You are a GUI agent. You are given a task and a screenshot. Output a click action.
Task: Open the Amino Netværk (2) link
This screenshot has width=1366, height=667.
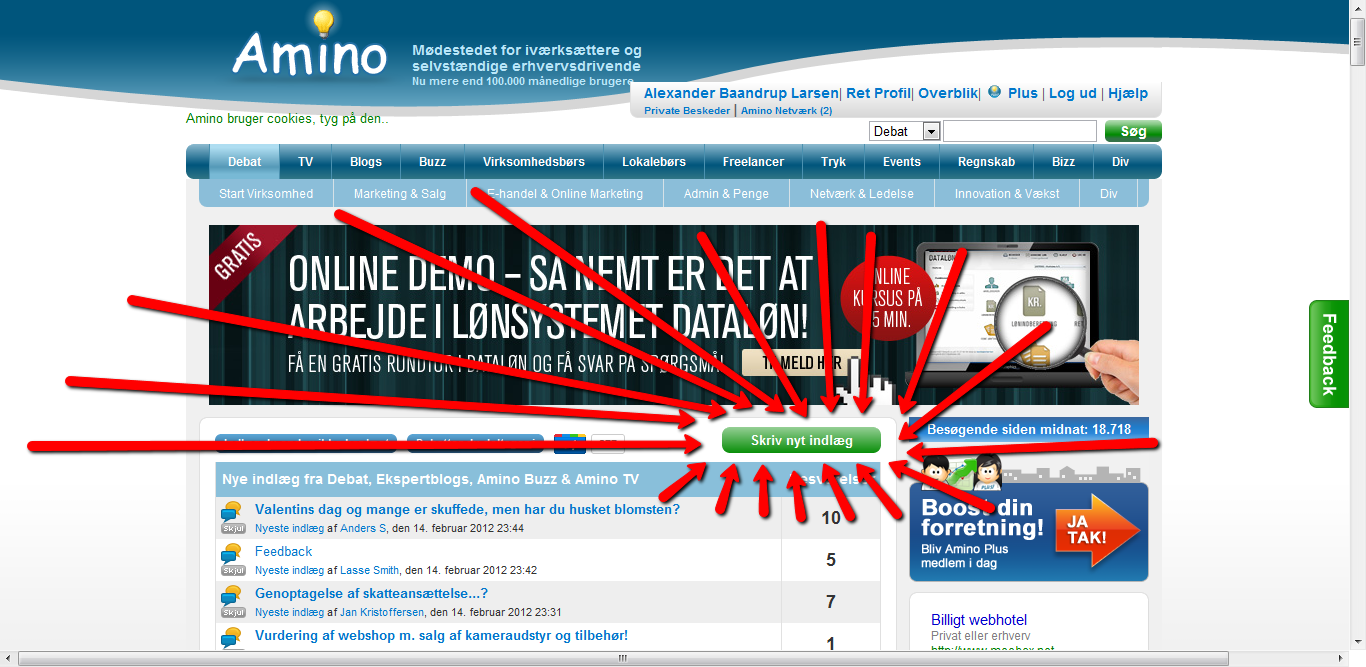787,111
